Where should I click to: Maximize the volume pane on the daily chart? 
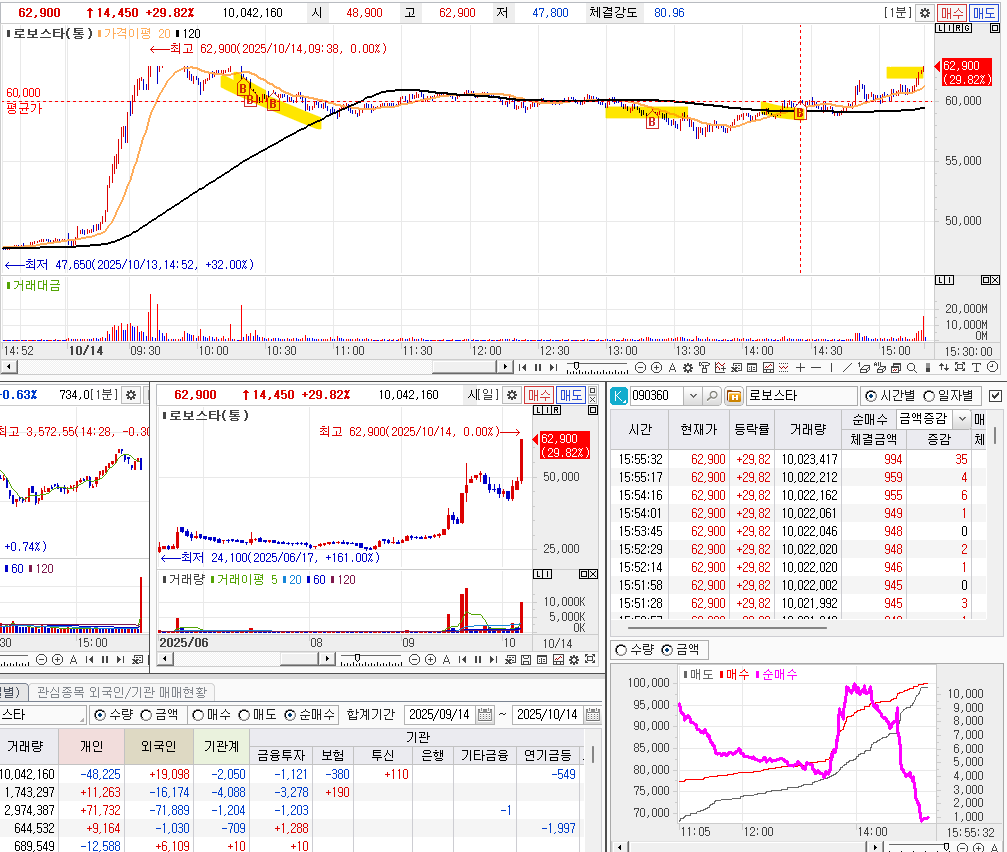point(584,574)
